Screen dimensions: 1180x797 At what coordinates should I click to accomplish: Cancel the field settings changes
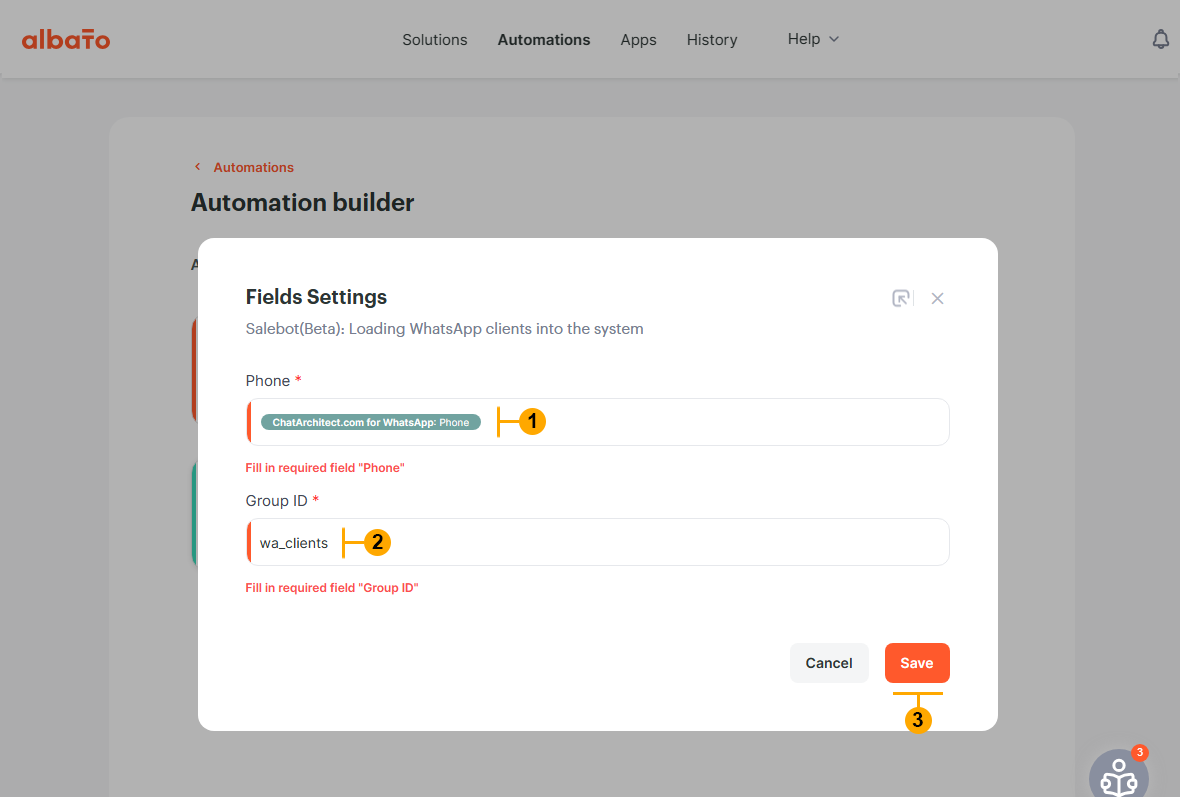click(x=829, y=663)
